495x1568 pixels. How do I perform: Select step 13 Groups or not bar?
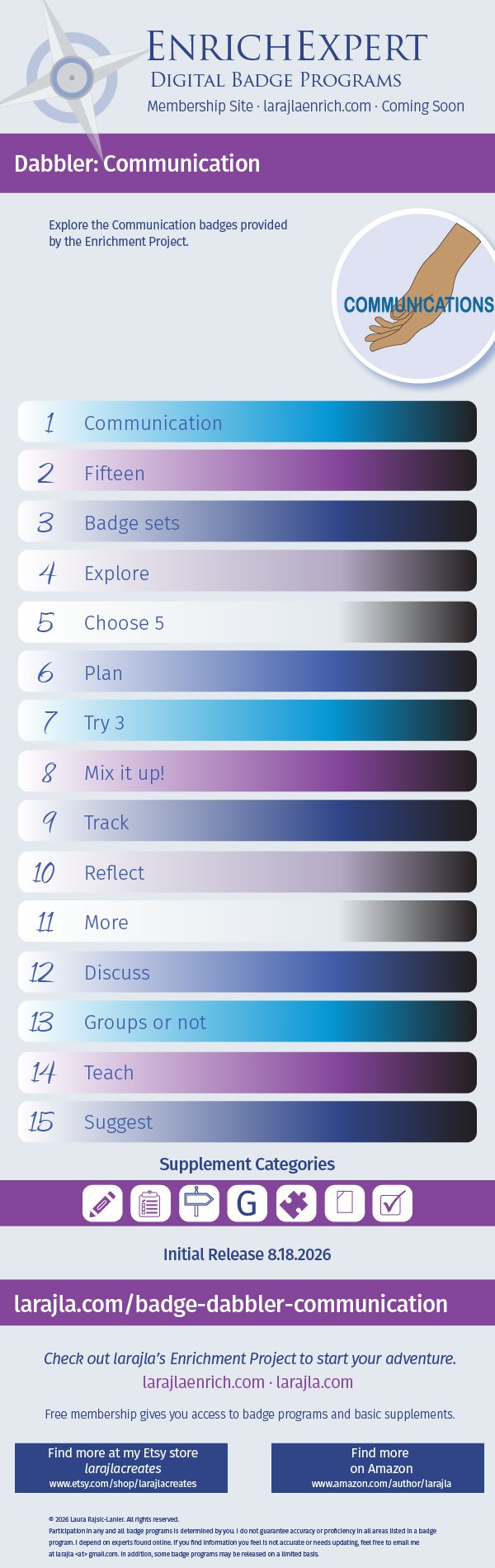coord(247,1022)
